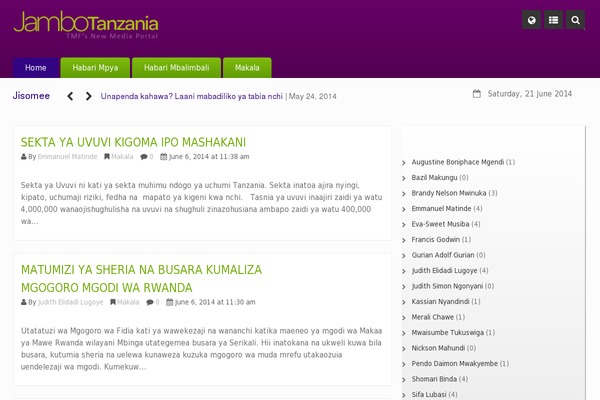Viewport: 600px width, 400px height.
Task: Click the date June 6, 2014 at 11:38 am
Action: 209,157
